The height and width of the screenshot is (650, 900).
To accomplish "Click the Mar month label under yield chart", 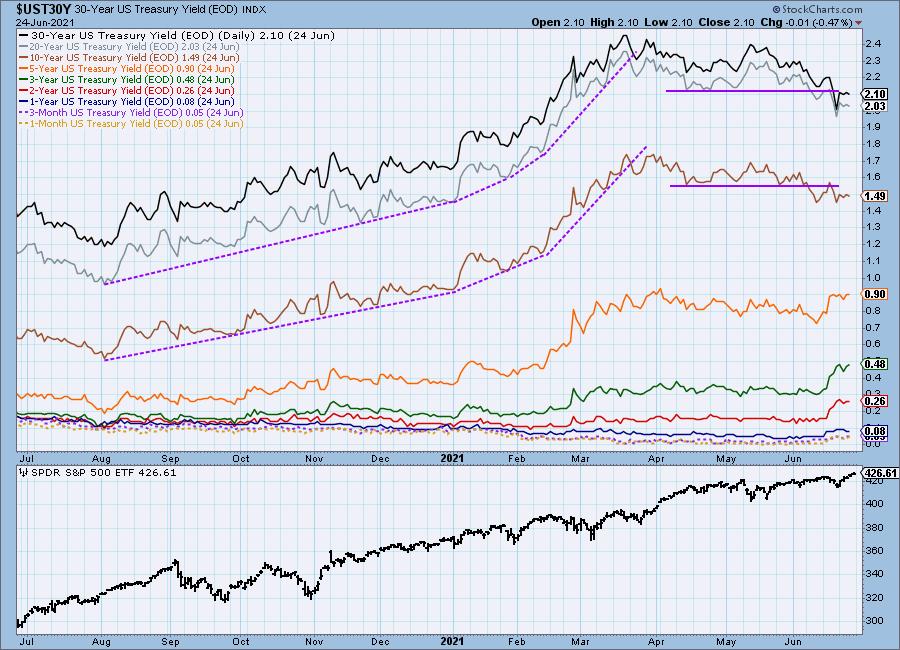I will 580,459.
